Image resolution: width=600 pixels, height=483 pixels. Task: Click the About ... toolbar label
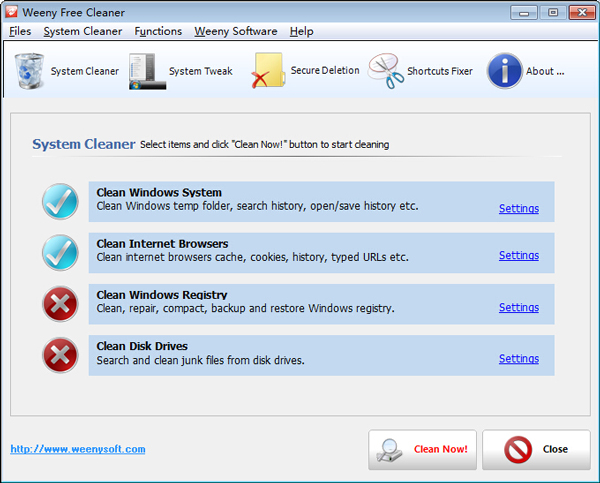tap(545, 71)
